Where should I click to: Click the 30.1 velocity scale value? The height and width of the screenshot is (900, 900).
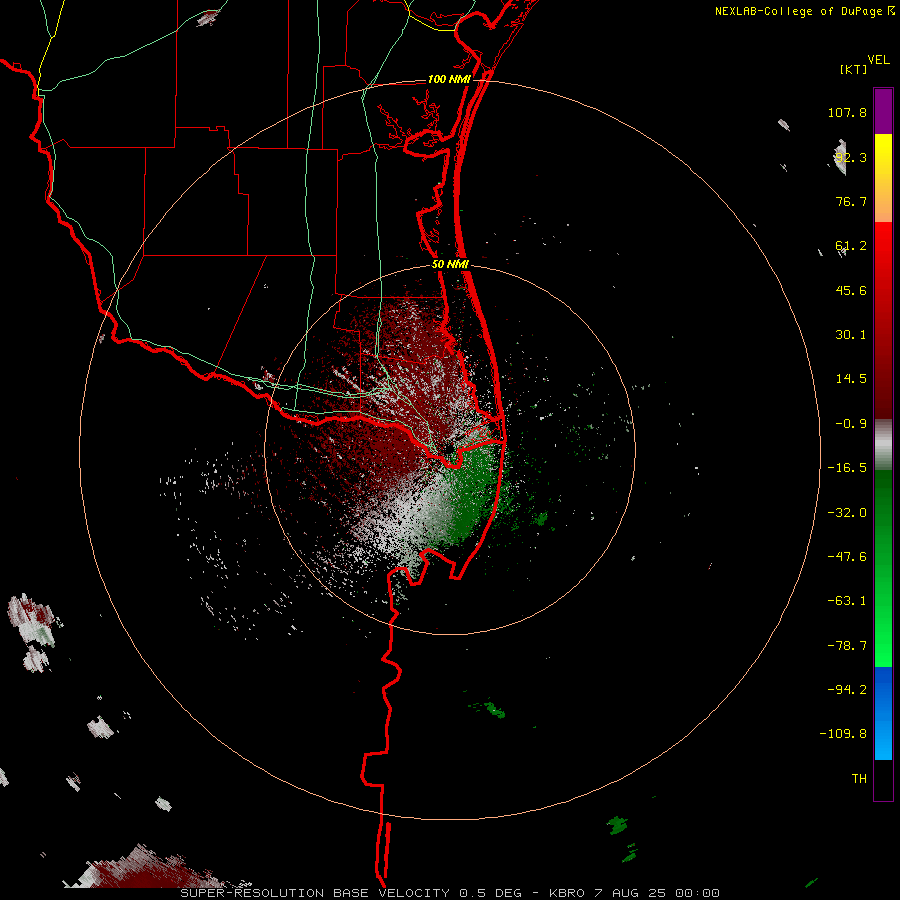tap(851, 335)
